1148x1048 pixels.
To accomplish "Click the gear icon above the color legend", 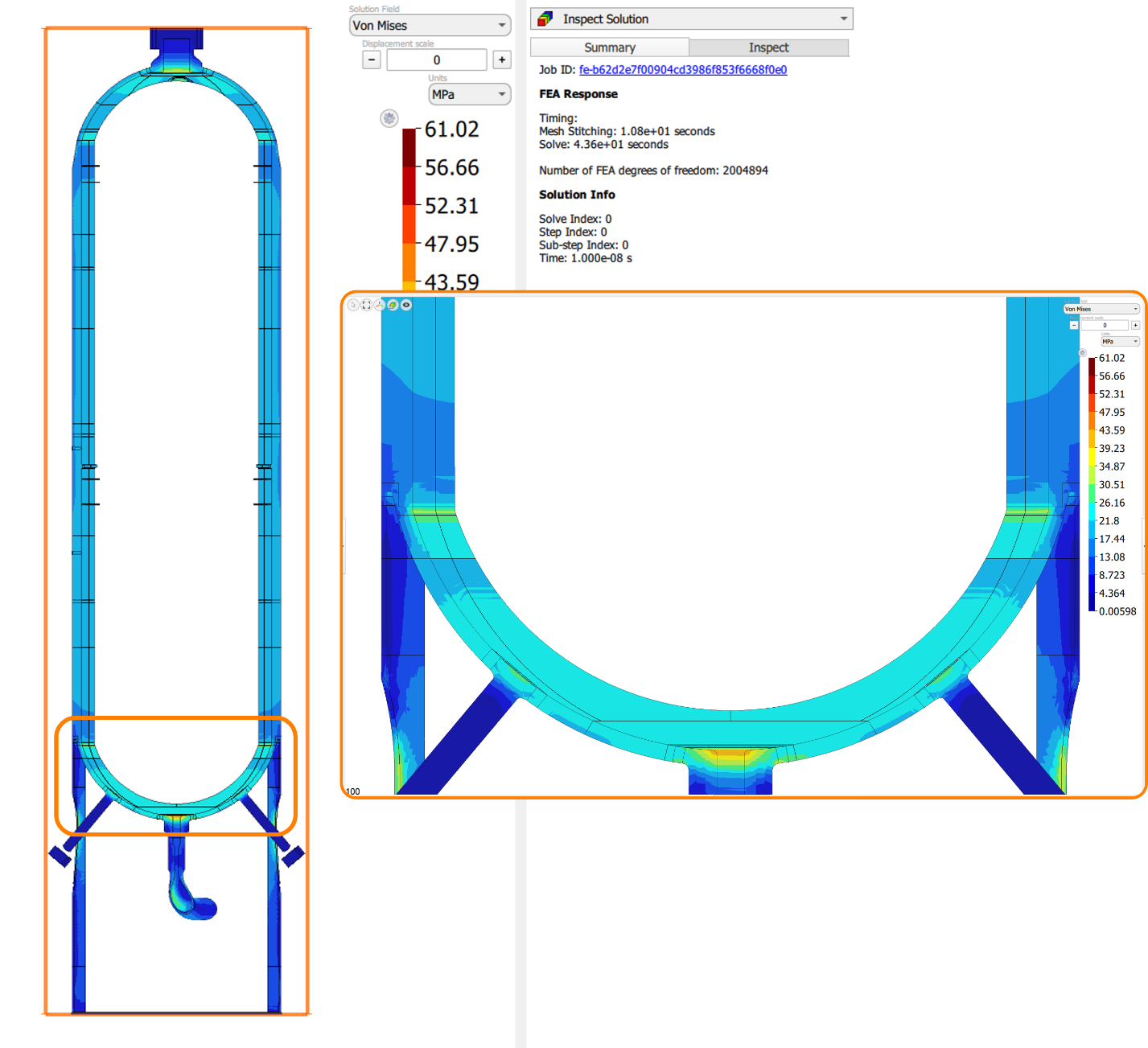I will [x=389, y=118].
